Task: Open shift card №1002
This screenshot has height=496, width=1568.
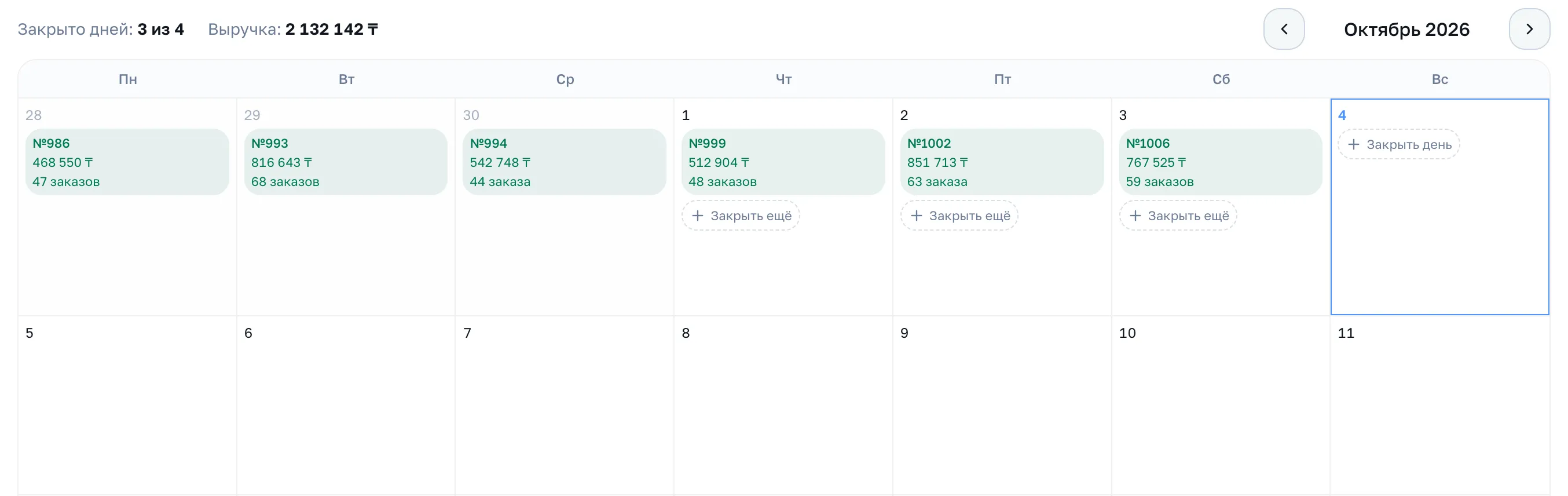Action: pyautogui.click(x=1002, y=162)
